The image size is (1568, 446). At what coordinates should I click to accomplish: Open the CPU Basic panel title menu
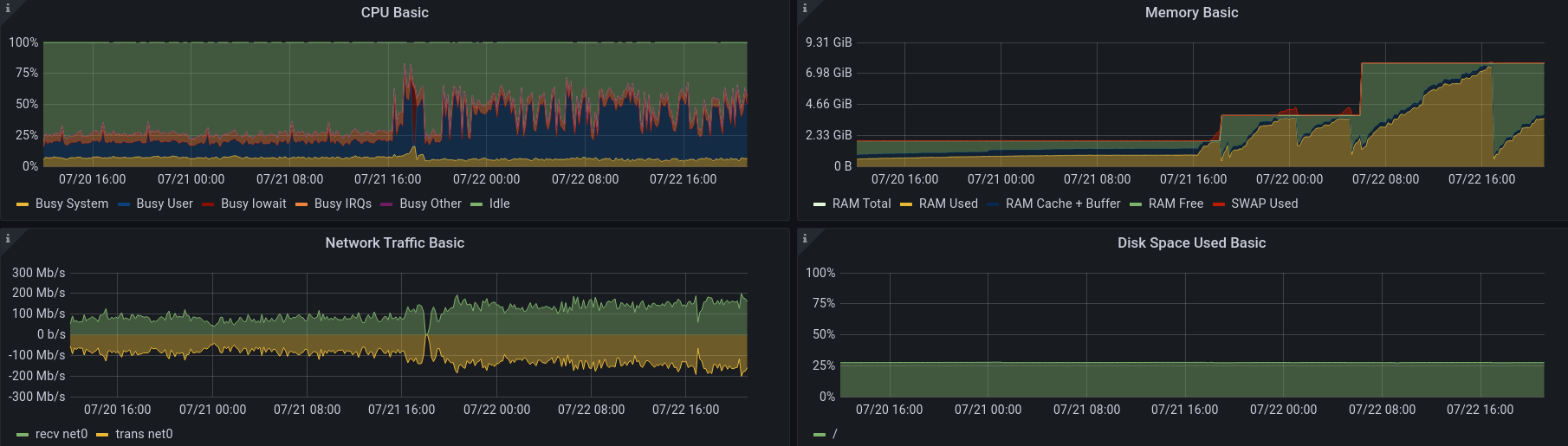[394, 13]
